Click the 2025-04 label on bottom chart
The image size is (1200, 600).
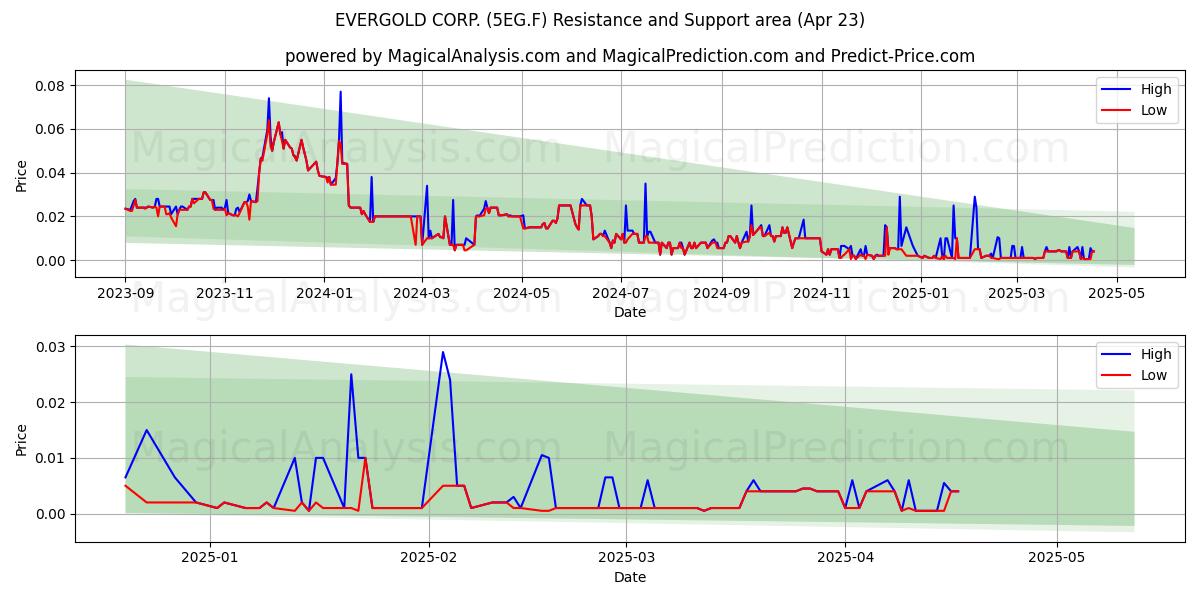(845, 559)
